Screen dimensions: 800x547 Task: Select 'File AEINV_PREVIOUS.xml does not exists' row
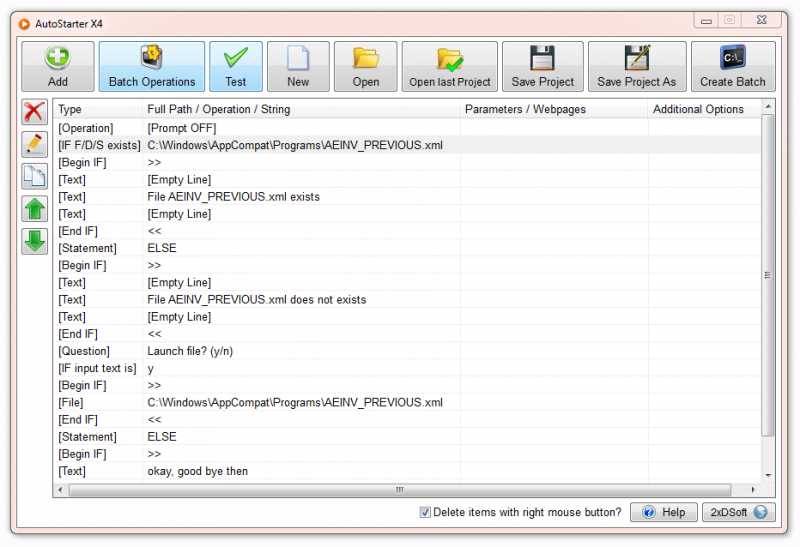[x=407, y=300]
